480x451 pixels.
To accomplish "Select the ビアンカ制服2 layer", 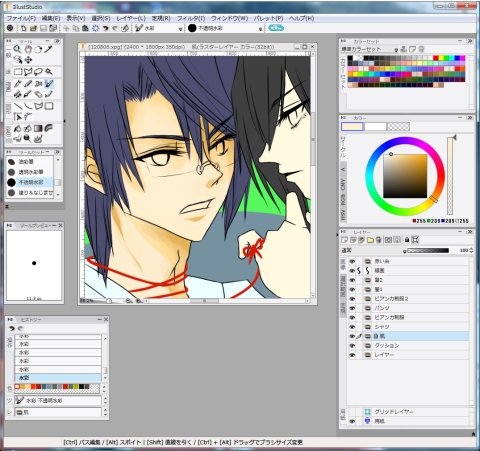I will click(x=408, y=299).
